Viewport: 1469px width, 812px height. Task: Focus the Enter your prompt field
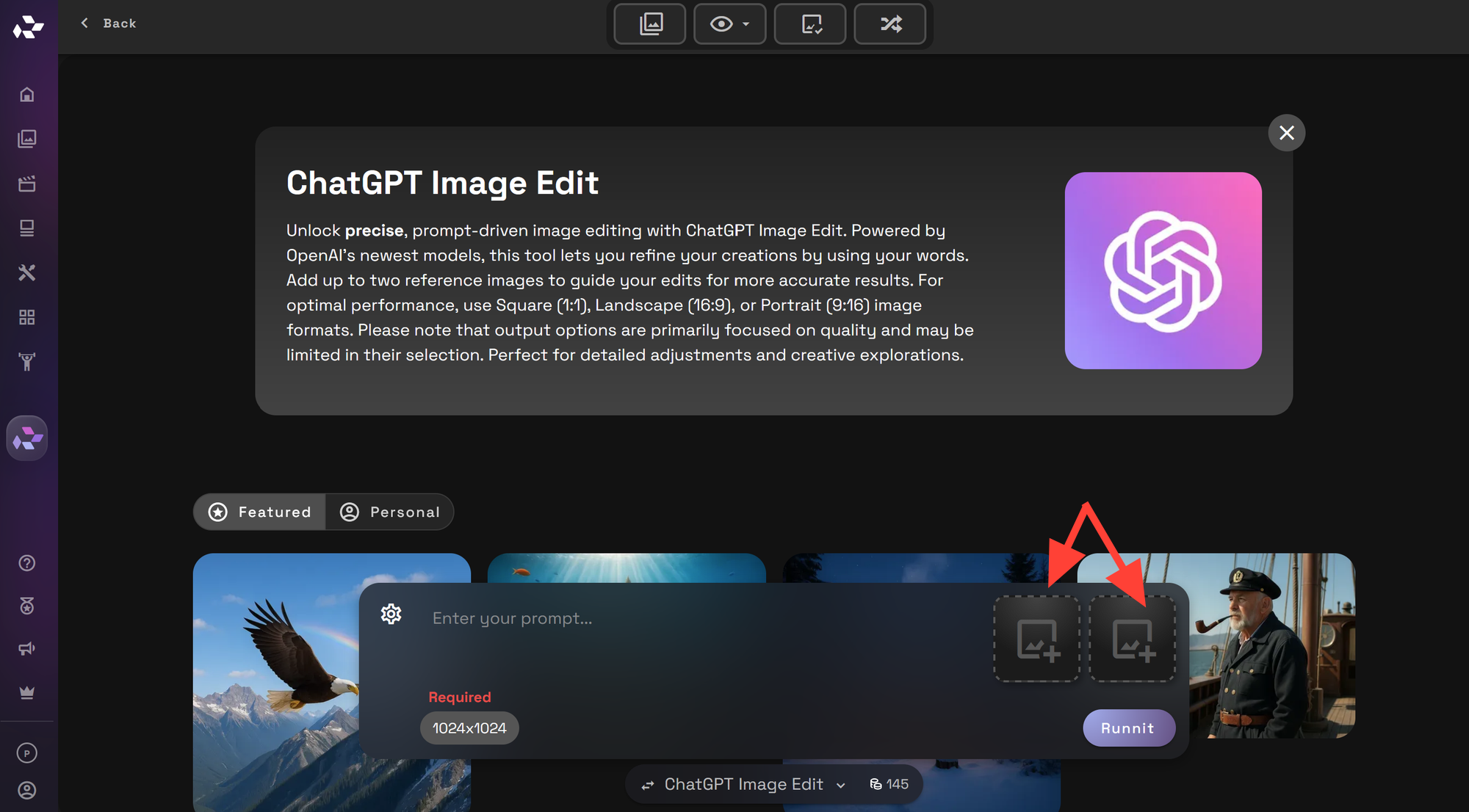pos(705,619)
